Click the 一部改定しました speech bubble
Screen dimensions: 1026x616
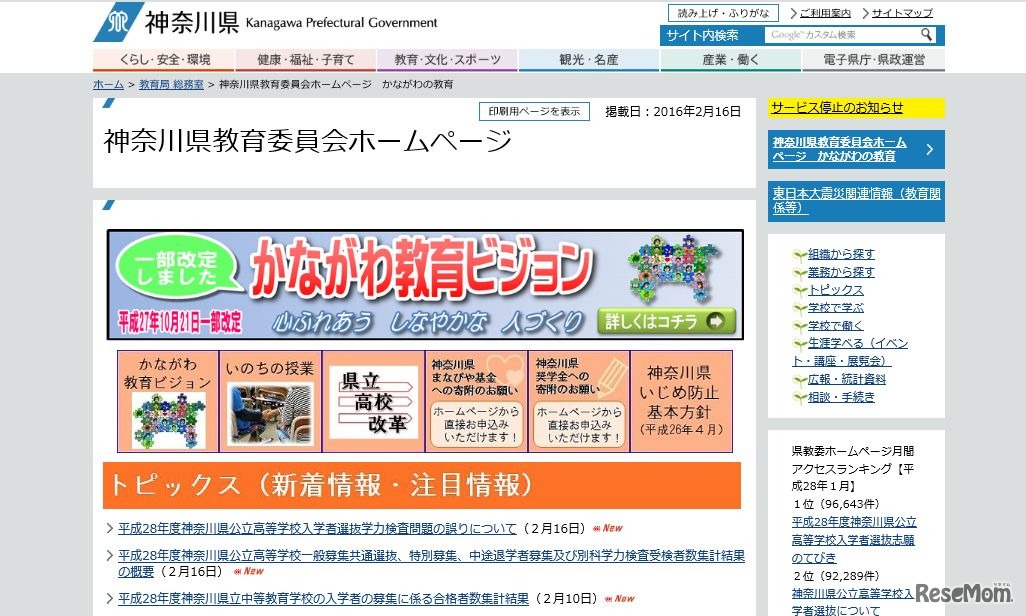(x=177, y=267)
